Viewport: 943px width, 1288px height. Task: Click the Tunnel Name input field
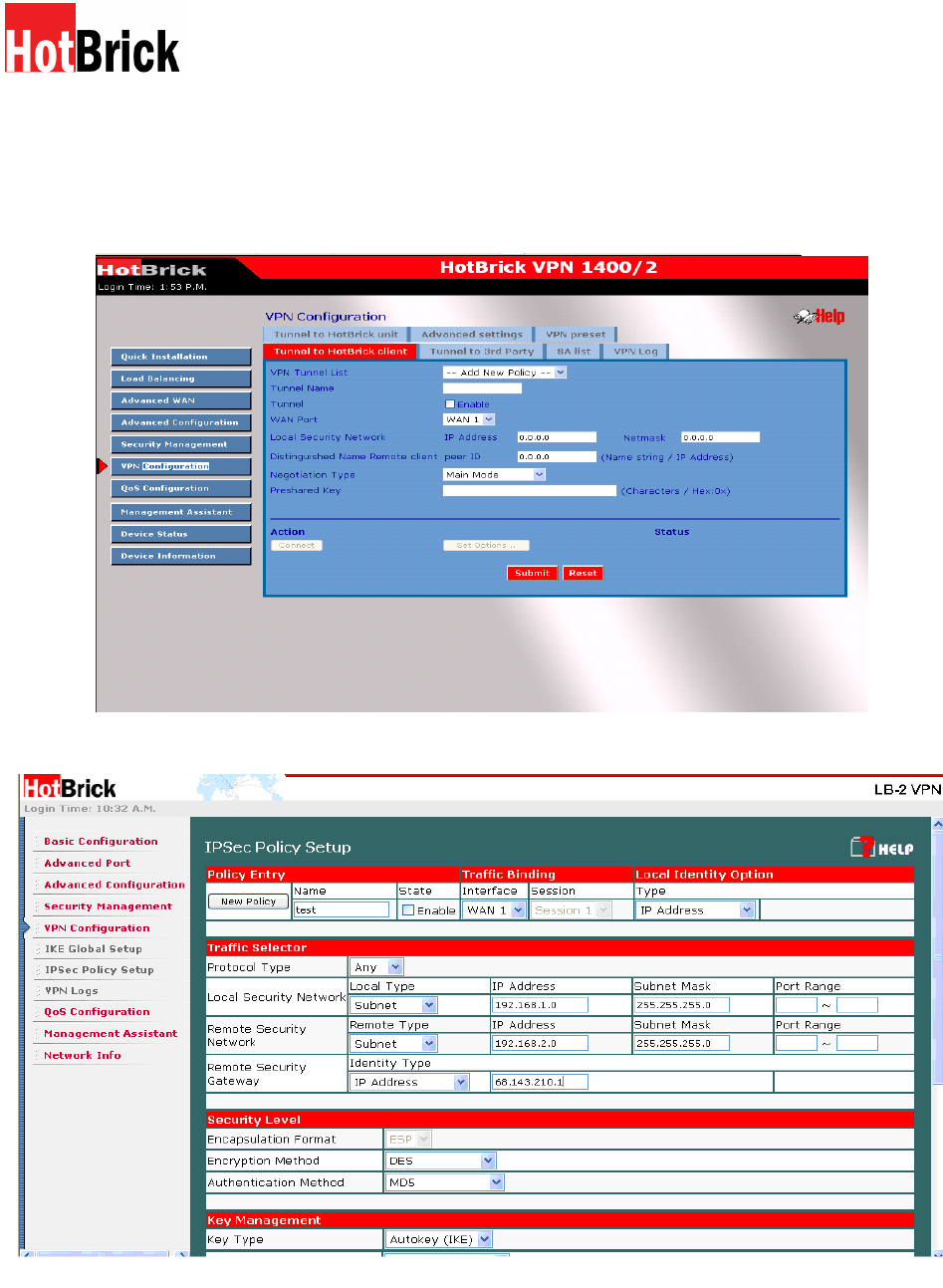482,388
